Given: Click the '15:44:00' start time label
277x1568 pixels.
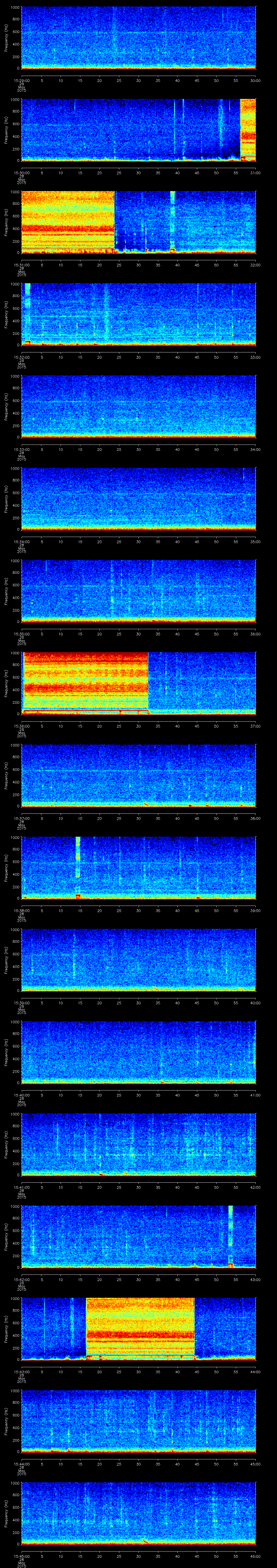Looking at the screenshot, I should tap(21, 1464).
